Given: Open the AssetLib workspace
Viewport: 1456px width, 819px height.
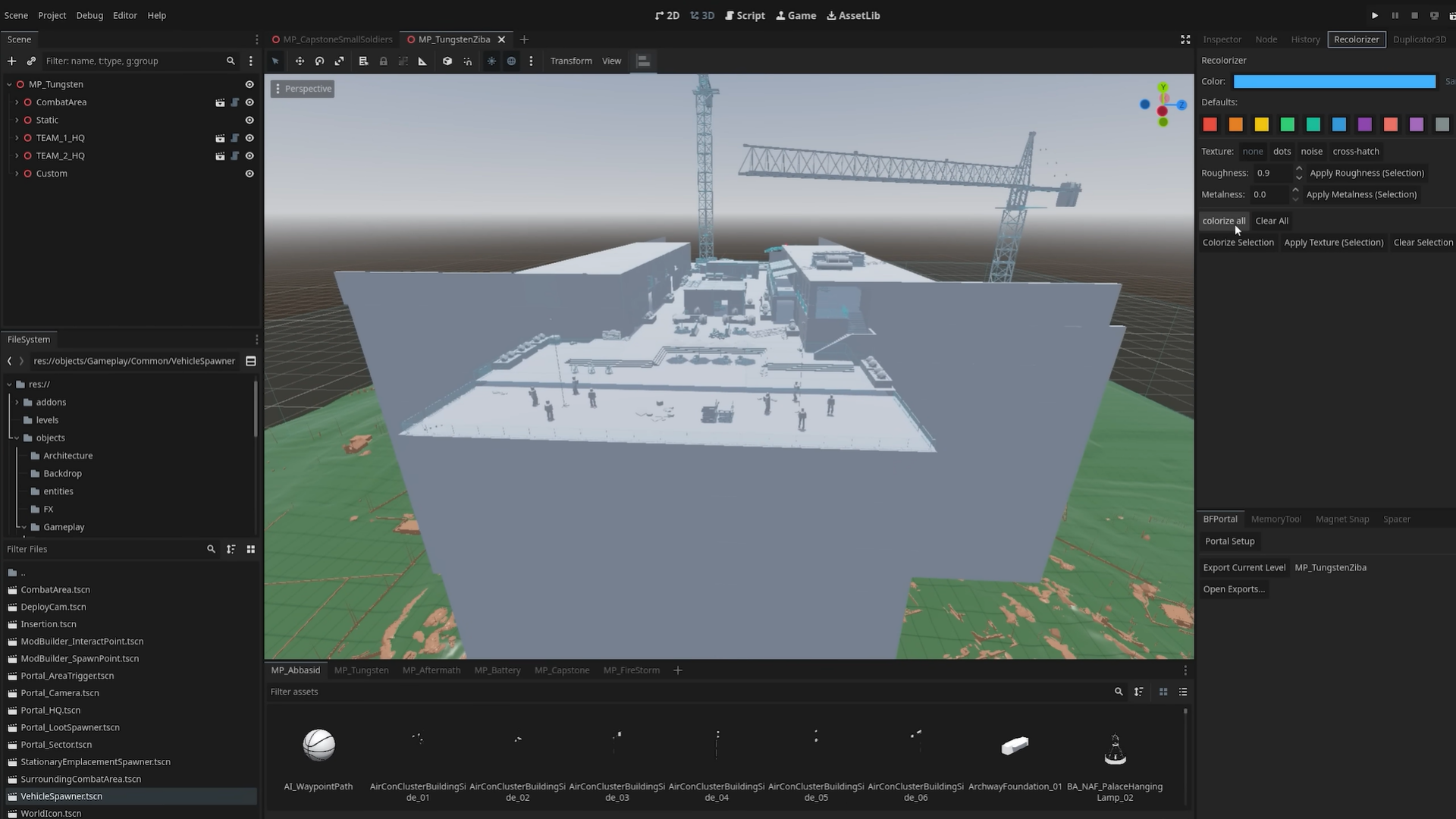Looking at the screenshot, I should [853, 15].
